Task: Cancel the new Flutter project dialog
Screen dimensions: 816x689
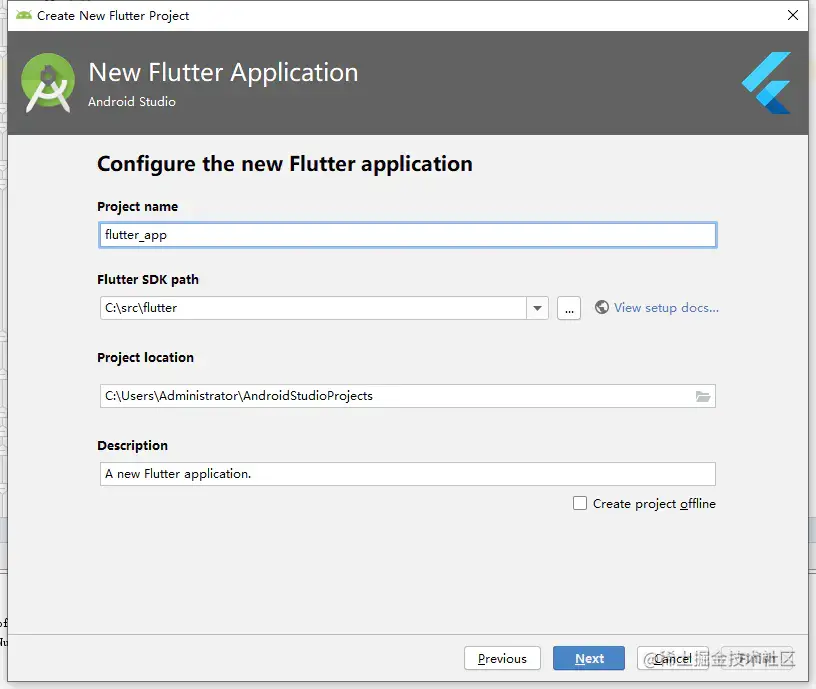Action: 673,658
